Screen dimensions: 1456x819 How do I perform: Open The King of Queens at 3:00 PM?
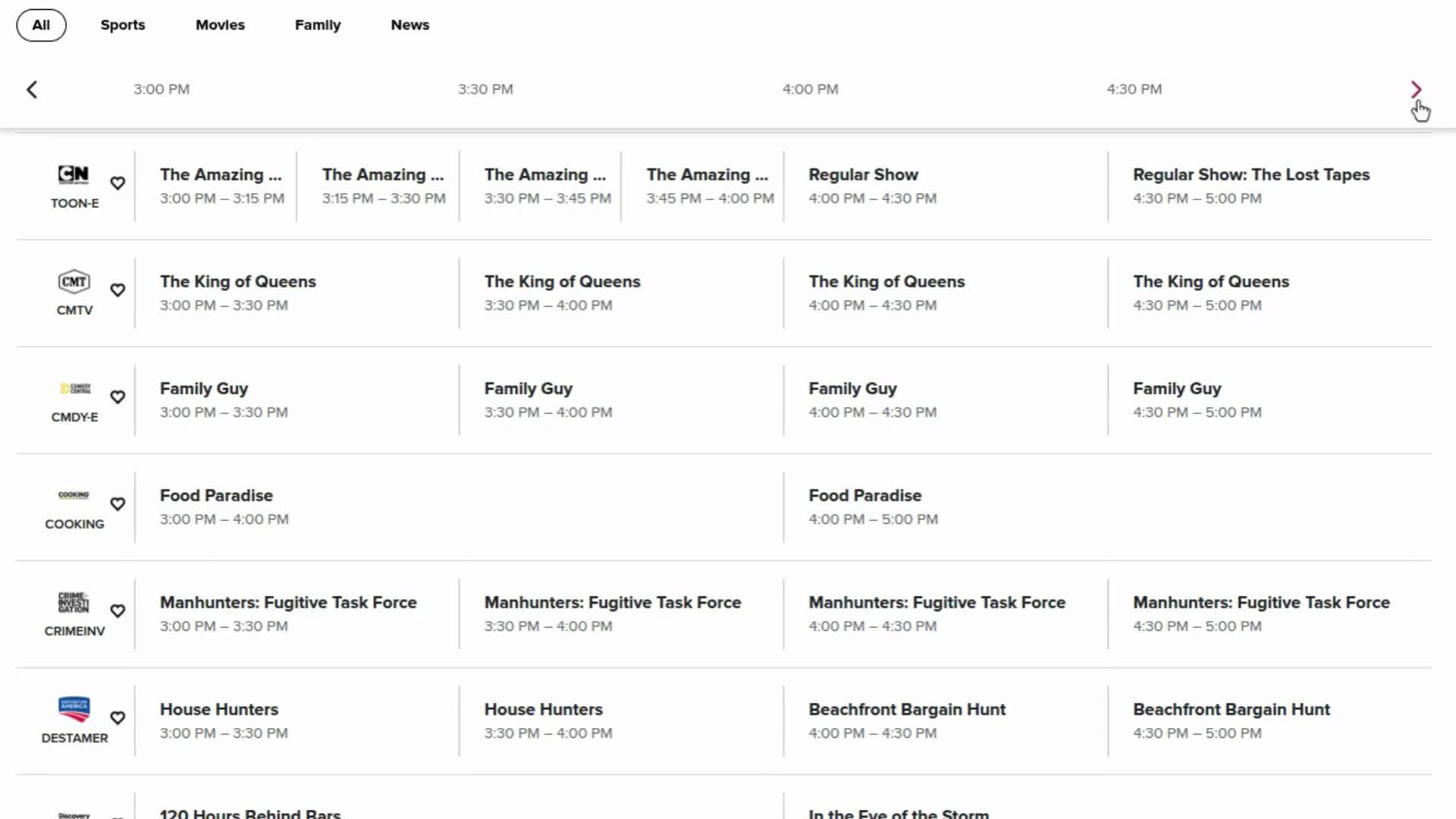tap(297, 293)
